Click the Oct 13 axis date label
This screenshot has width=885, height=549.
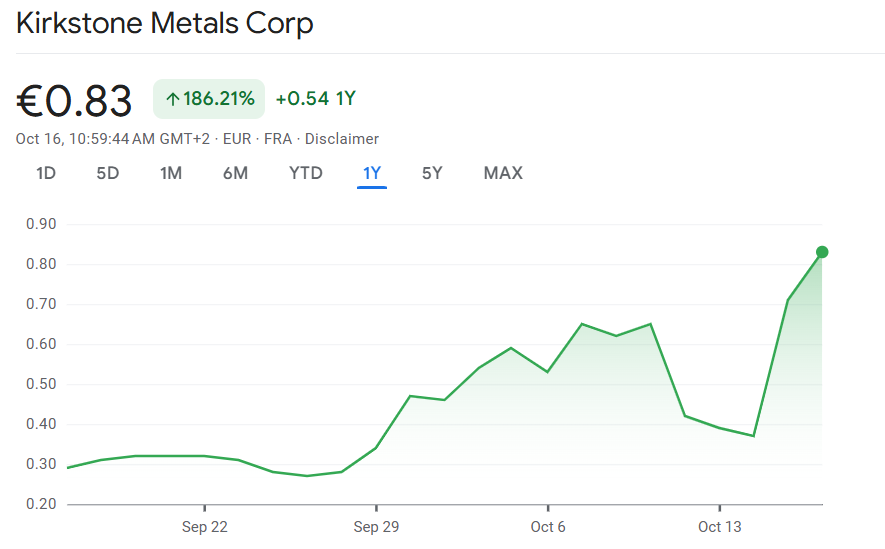(719, 527)
